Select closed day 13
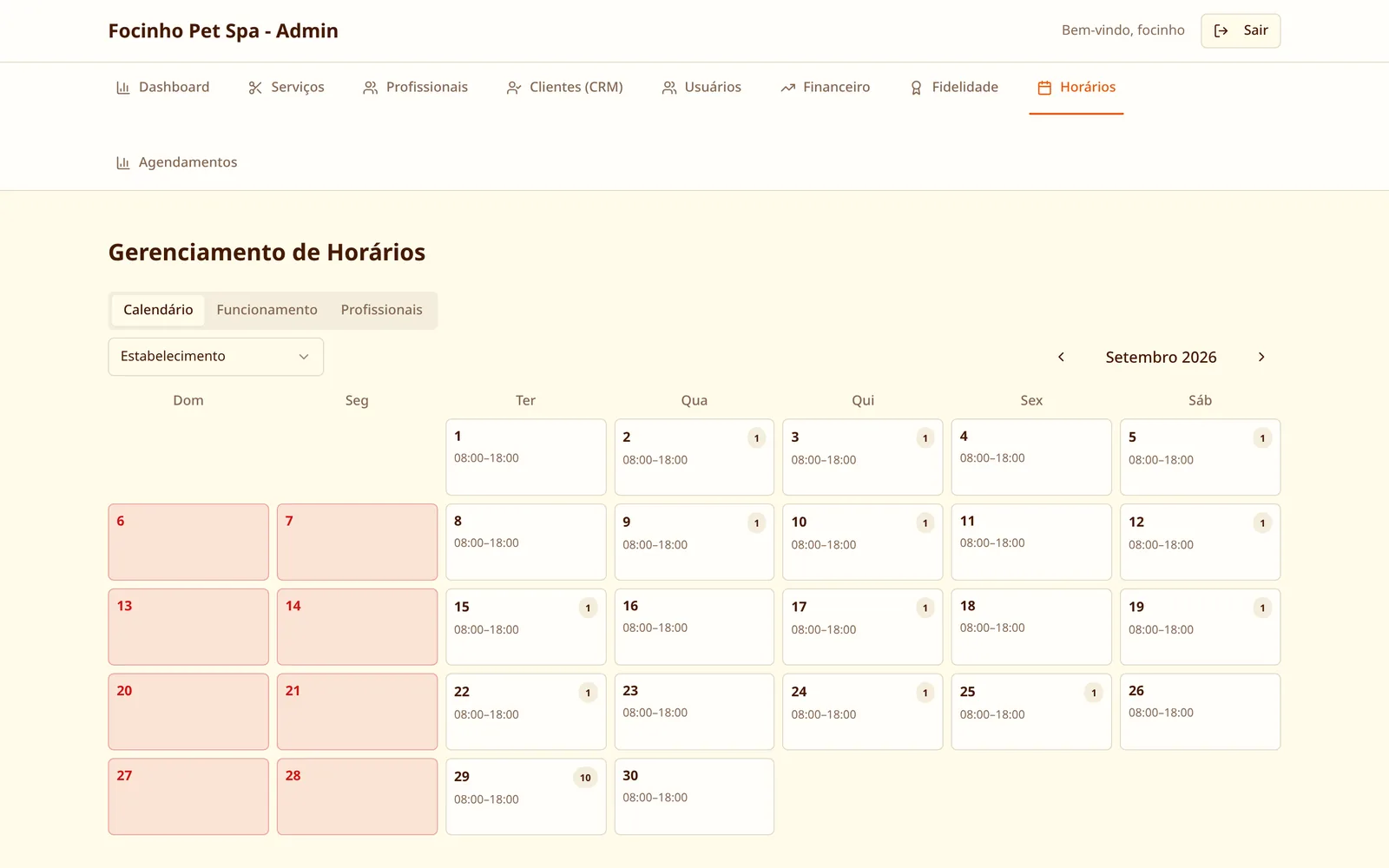Viewport: 1389px width, 868px height. pyautogui.click(x=188, y=627)
